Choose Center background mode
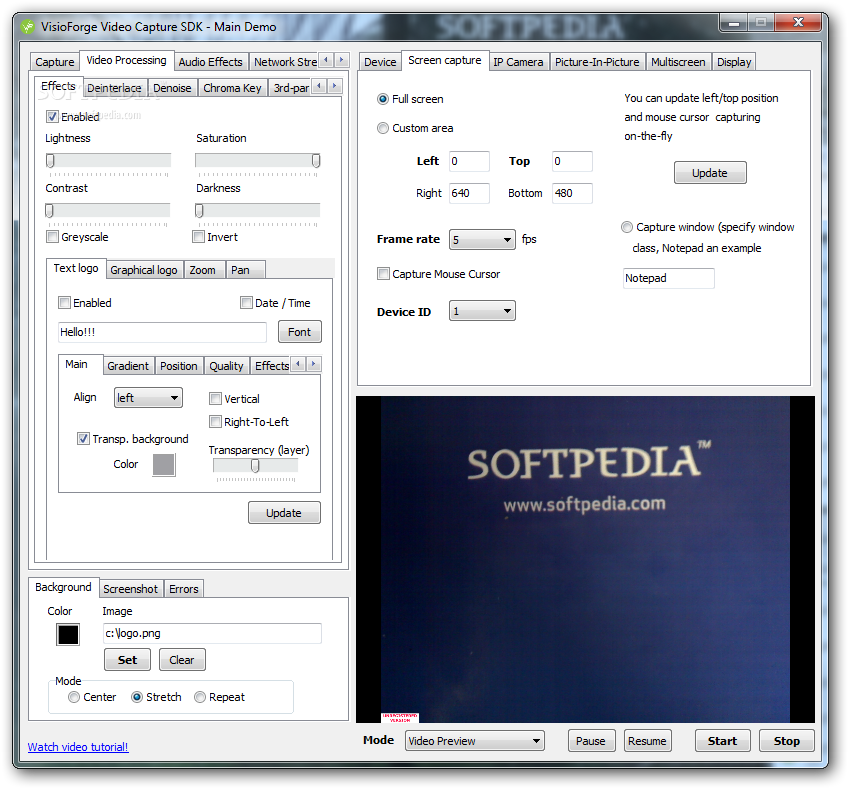The image size is (849, 789). tap(74, 697)
